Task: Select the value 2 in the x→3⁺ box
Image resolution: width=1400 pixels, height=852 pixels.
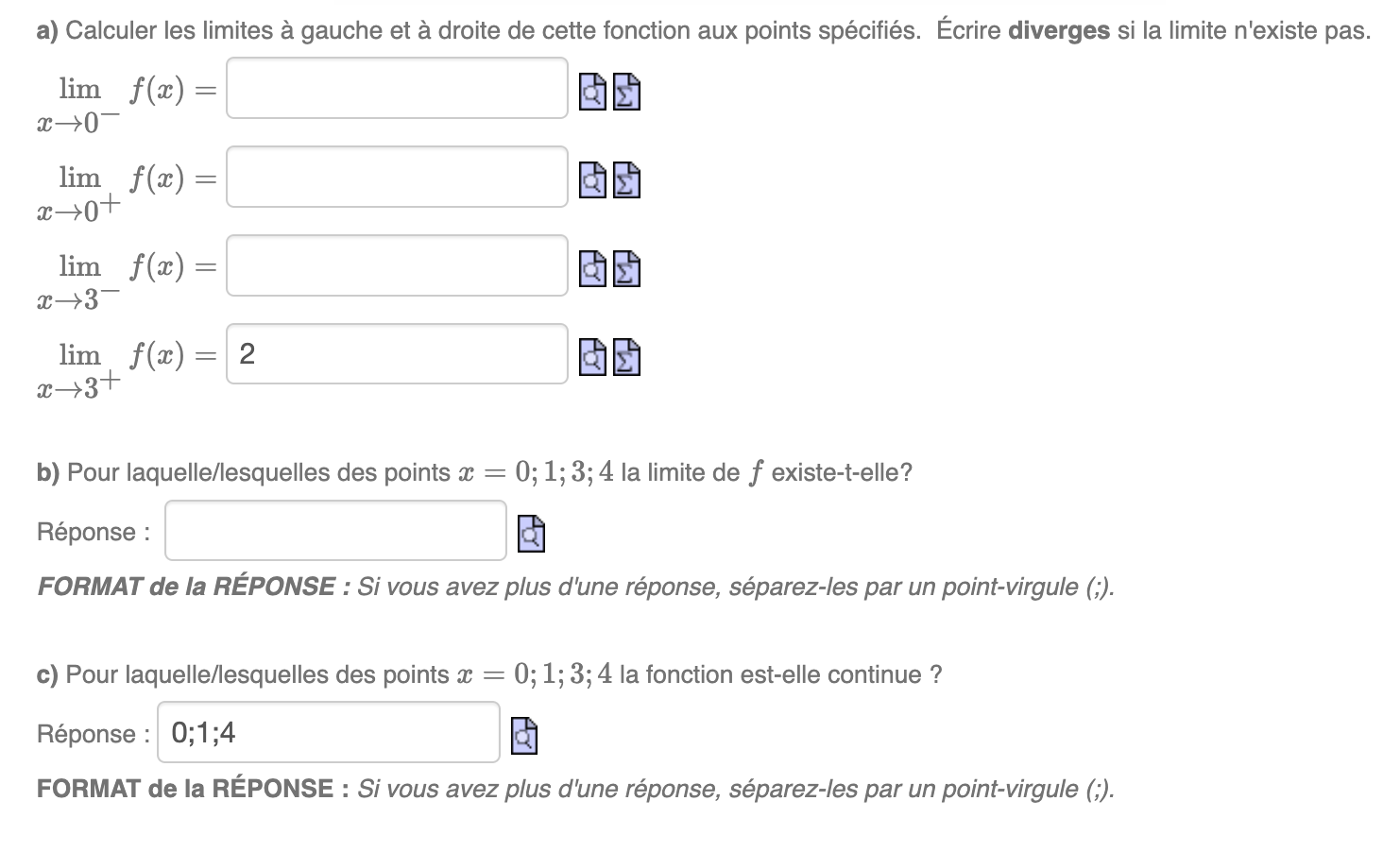Action: tap(248, 354)
